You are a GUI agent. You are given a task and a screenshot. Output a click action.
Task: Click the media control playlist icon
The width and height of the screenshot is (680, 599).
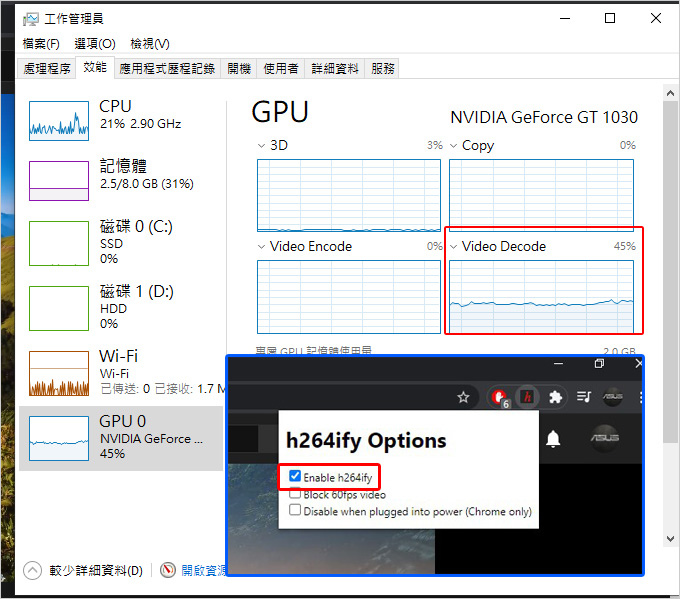tap(584, 396)
